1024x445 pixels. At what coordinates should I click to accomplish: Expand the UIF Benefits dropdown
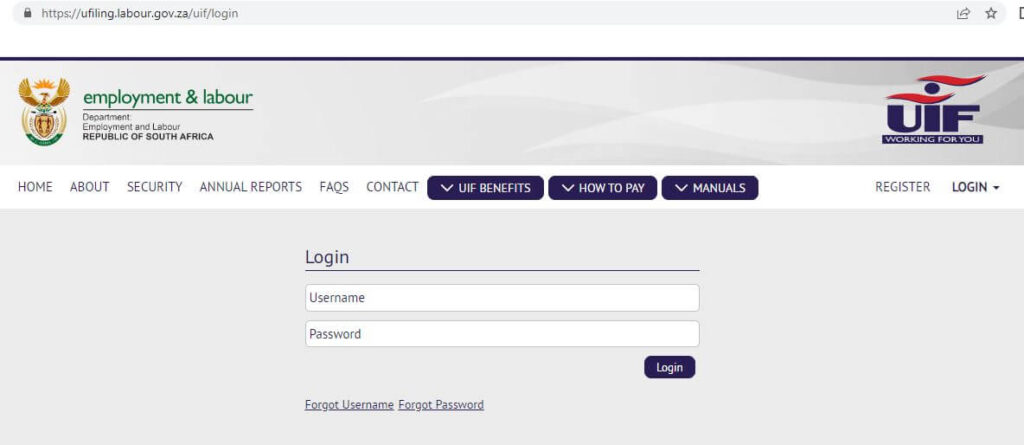coord(485,188)
